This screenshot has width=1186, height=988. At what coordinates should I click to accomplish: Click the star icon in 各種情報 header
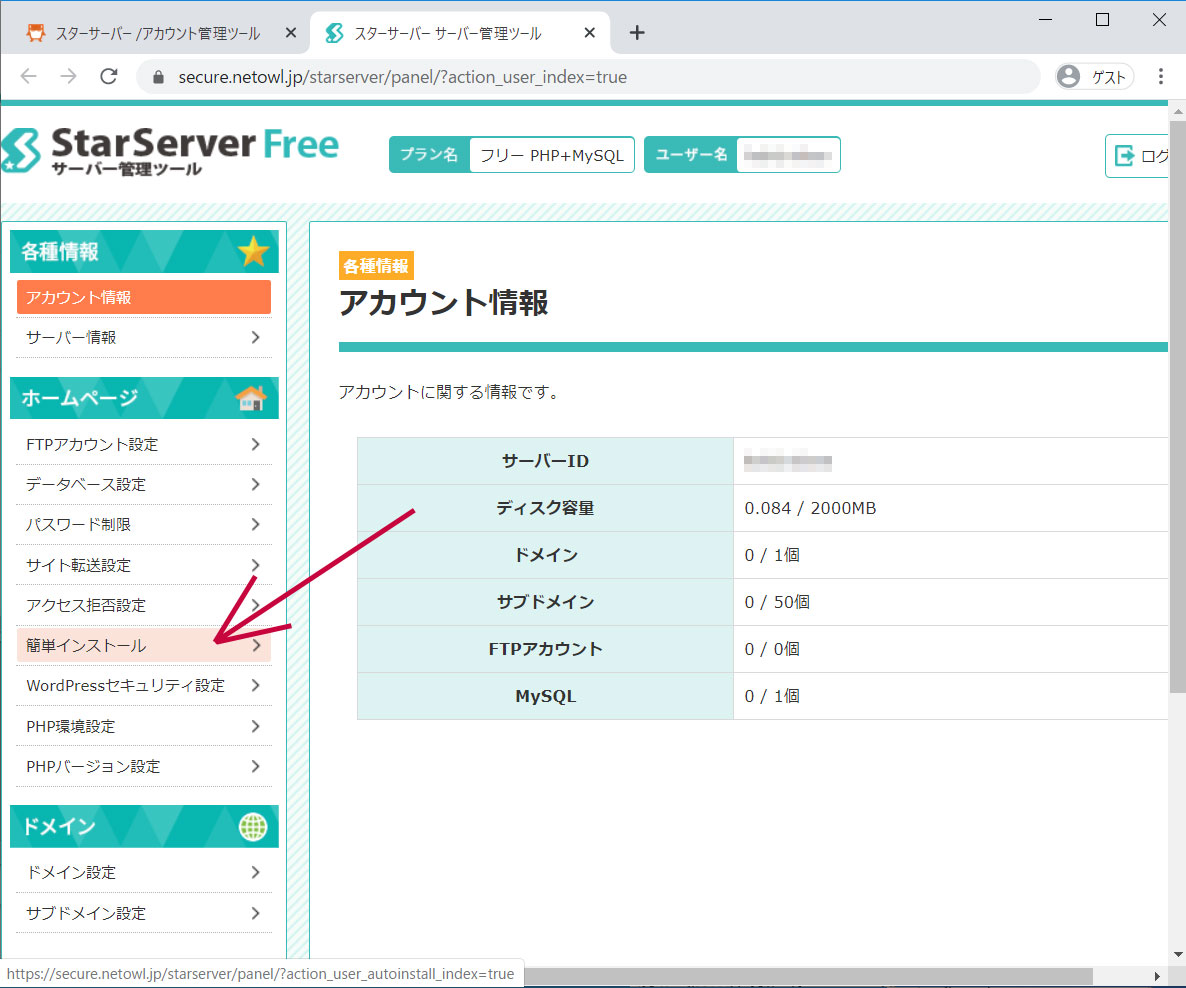(253, 251)
